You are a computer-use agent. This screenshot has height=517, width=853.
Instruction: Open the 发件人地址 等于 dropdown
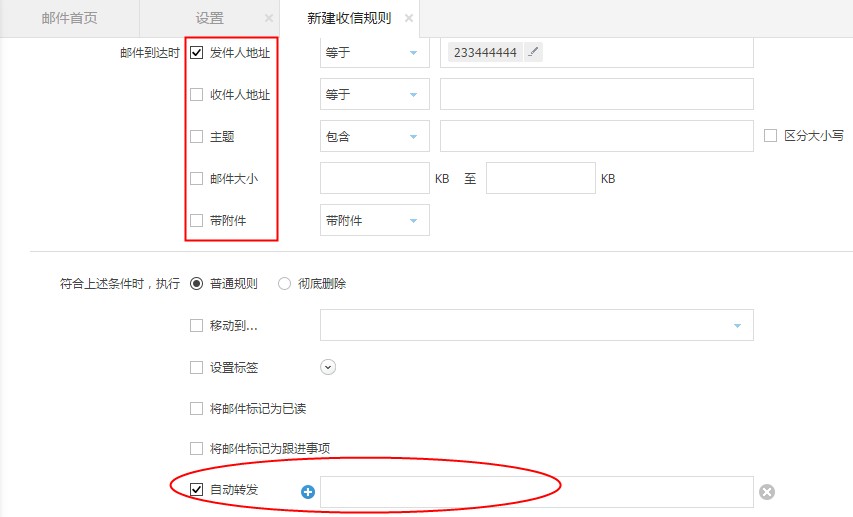(x=374, y=52)
